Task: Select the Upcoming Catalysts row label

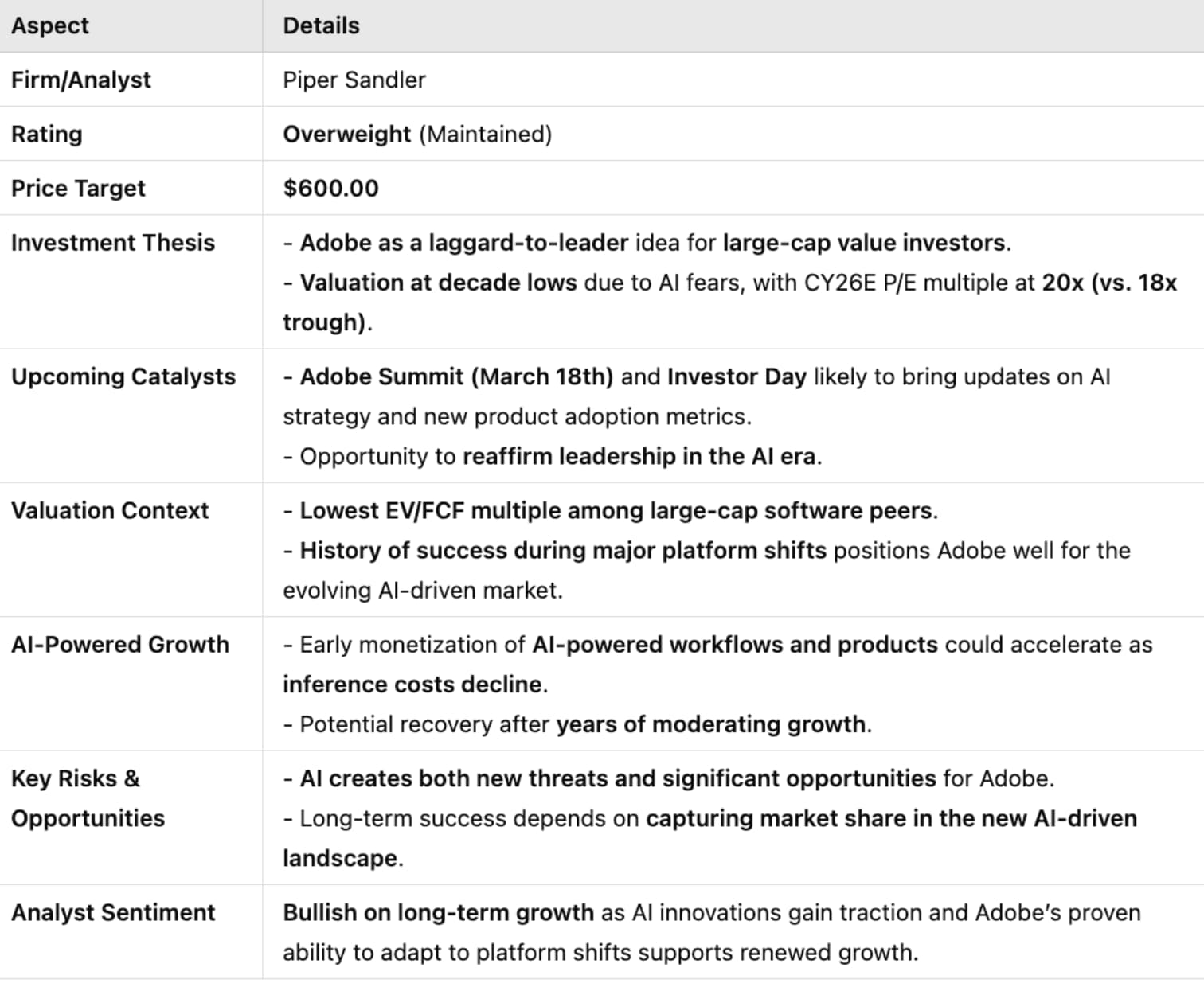Action: 123,376
